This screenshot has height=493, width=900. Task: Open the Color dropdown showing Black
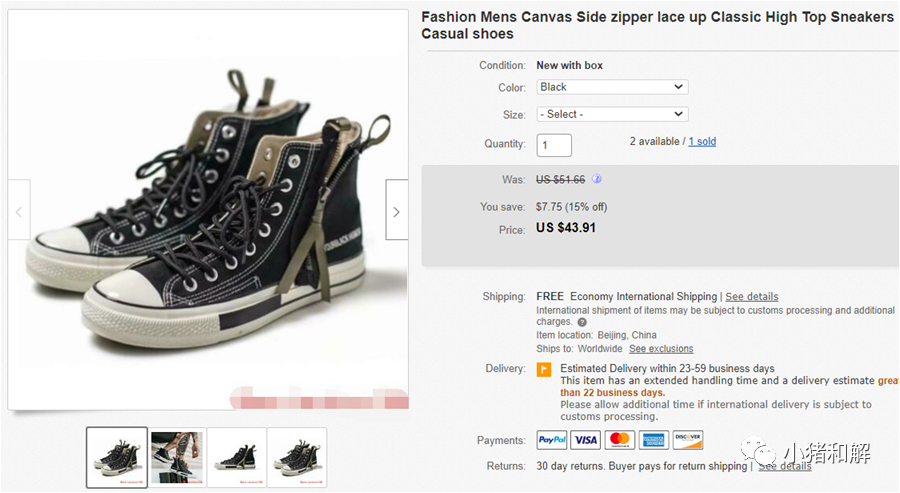pyautogui.click(x=612, y=88)
